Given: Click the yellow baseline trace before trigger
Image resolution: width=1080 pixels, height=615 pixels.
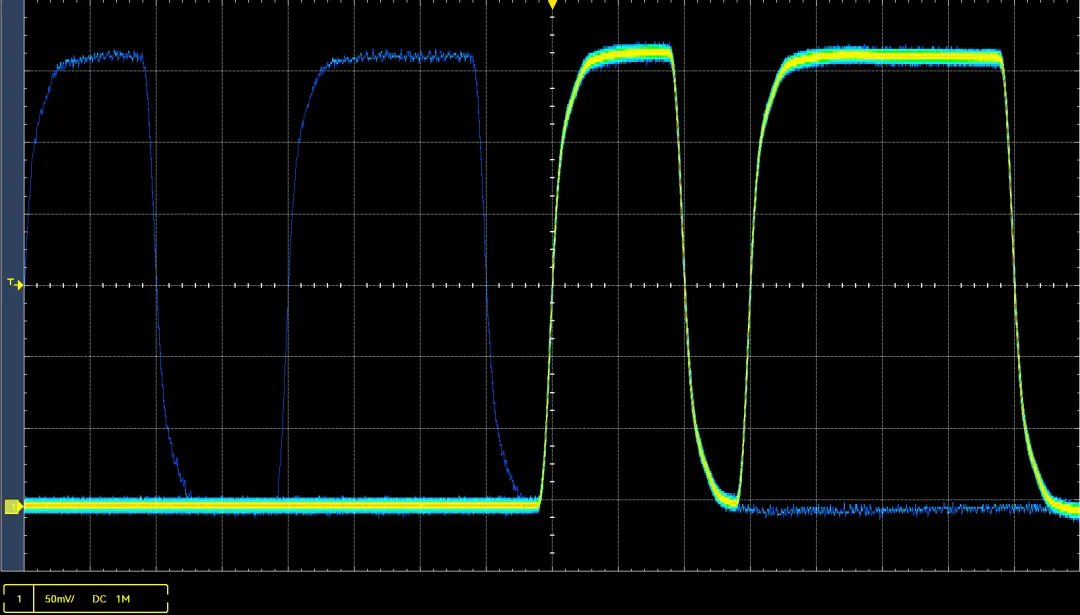Looking at the screenshot, I should click(280, 506).
